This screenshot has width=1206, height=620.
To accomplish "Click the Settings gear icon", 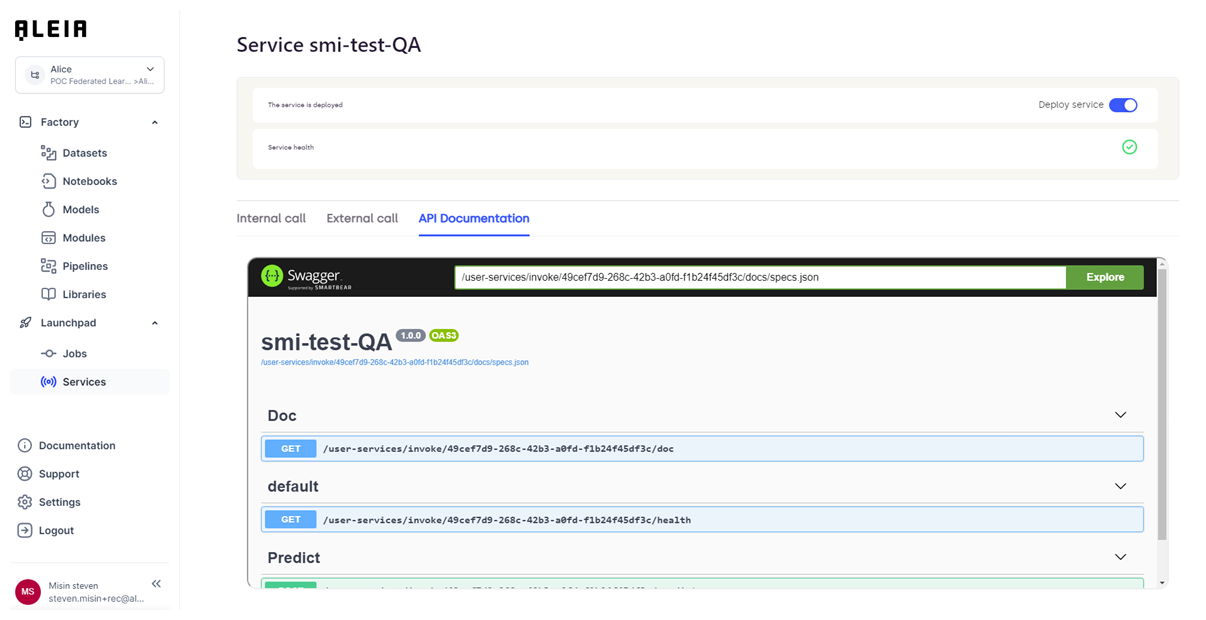I will [25, 502].
